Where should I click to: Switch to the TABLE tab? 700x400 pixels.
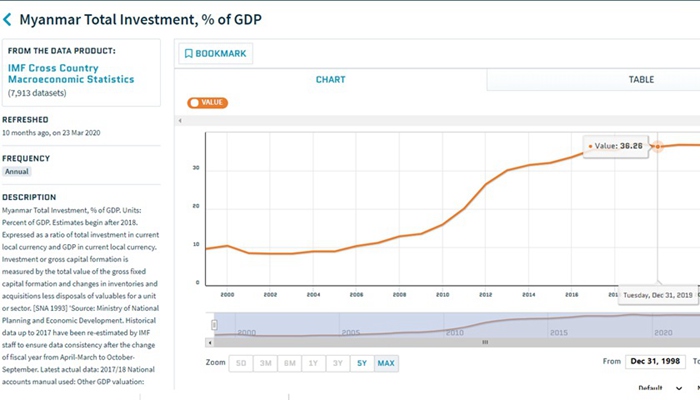click(641, 79)
